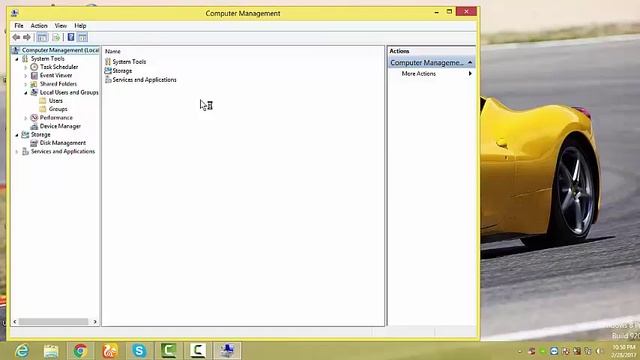Expand the Event Viewer tree node
The width and height of the screenshot is (640, 360).
coord(26,76)
